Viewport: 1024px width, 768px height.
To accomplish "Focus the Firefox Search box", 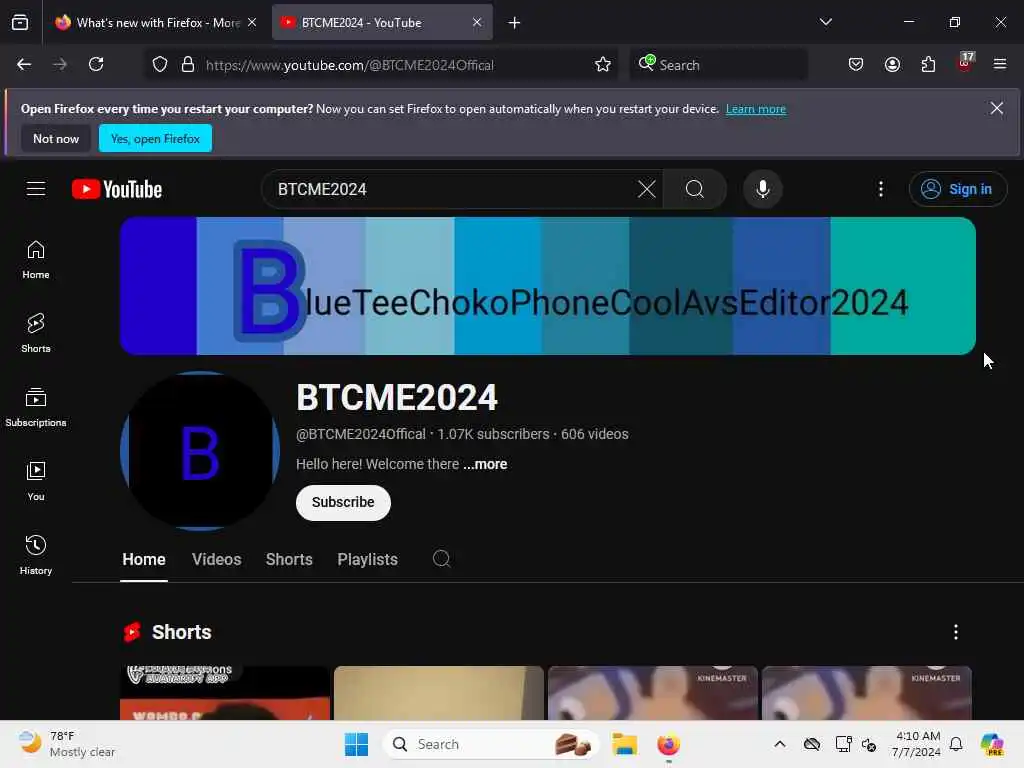I will [x=718, y=65].
